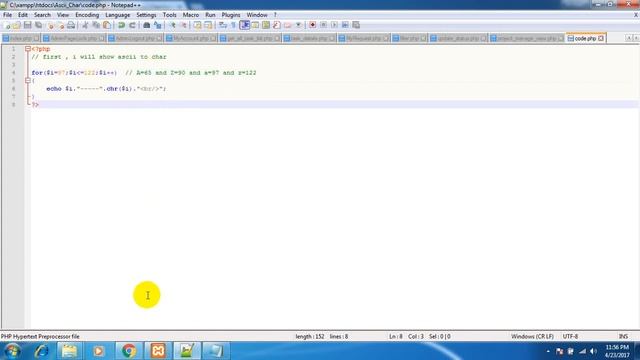Open the Encoding menu

[x=87, y=15]
